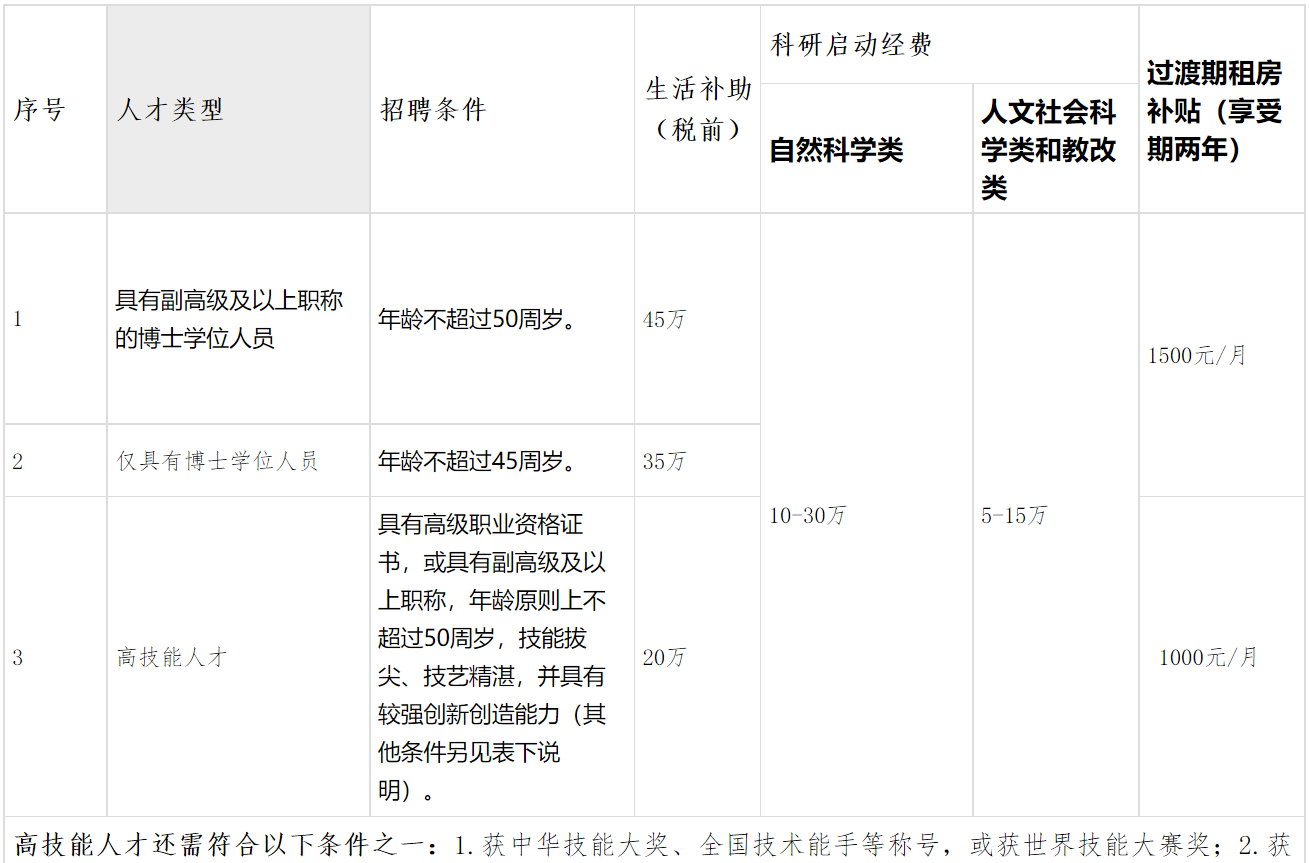Select the "人才类型" gray header cell
1309x863 pixels.
(170, 110)
